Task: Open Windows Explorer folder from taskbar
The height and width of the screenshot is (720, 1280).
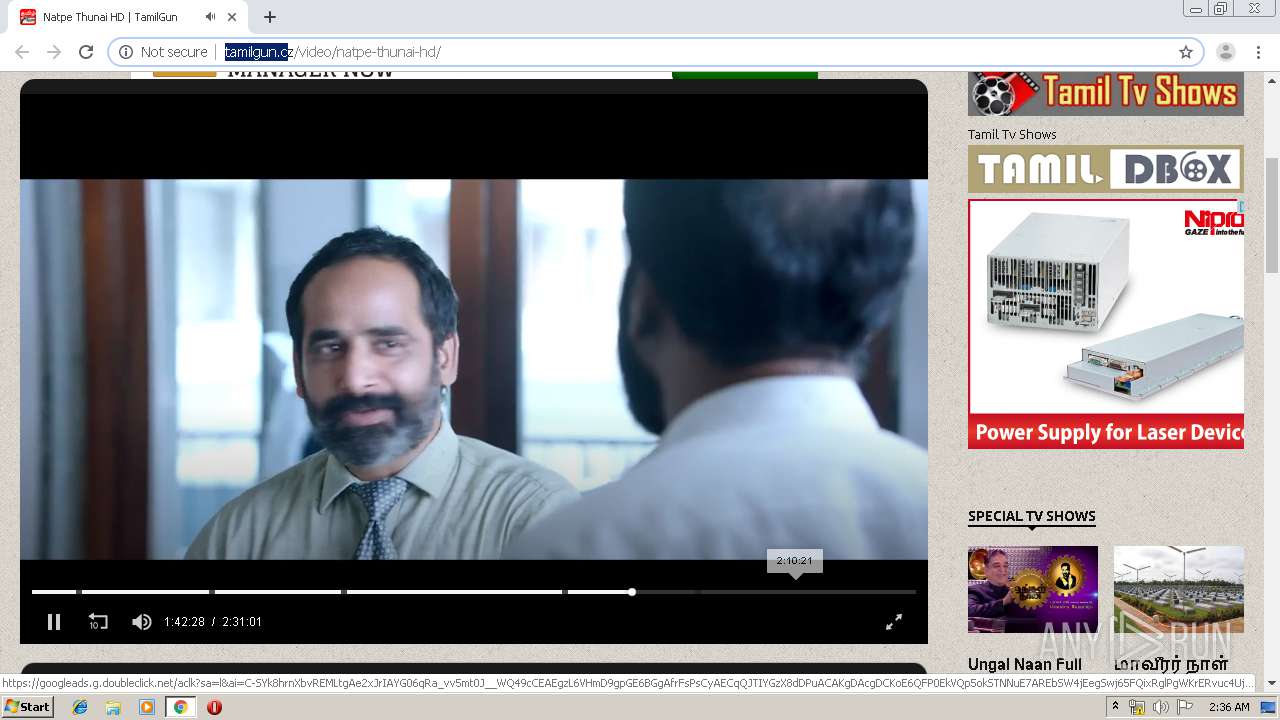Action: click(x=113, y=707)
